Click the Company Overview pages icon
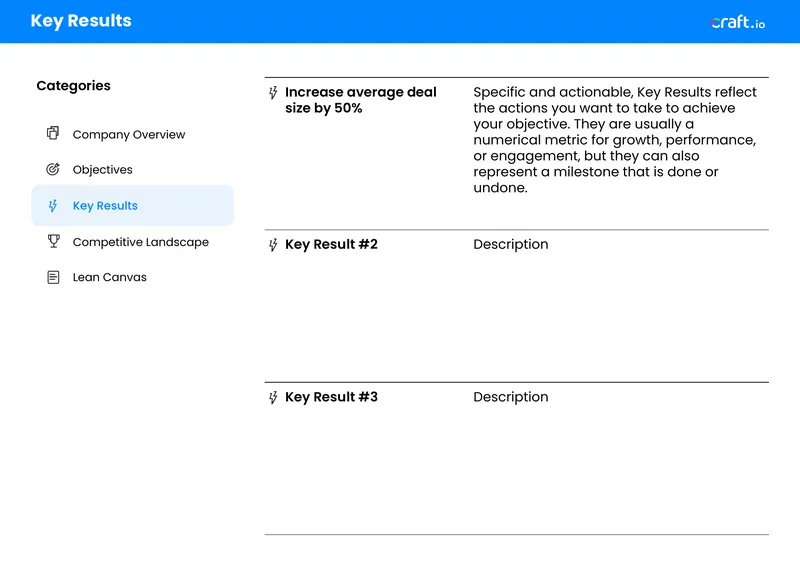Viewport: 800px width, 565px height. coord(53,133)
